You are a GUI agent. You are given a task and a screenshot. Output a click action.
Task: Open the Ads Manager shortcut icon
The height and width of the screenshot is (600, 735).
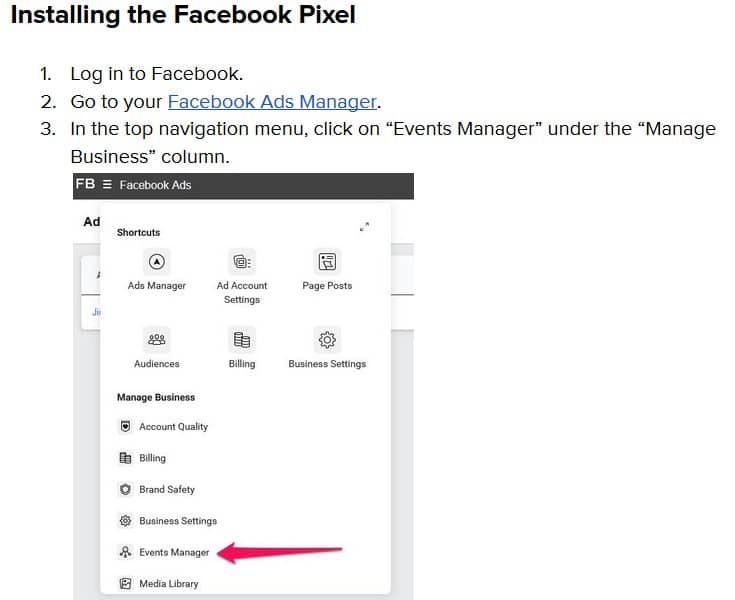click(157, 262)
